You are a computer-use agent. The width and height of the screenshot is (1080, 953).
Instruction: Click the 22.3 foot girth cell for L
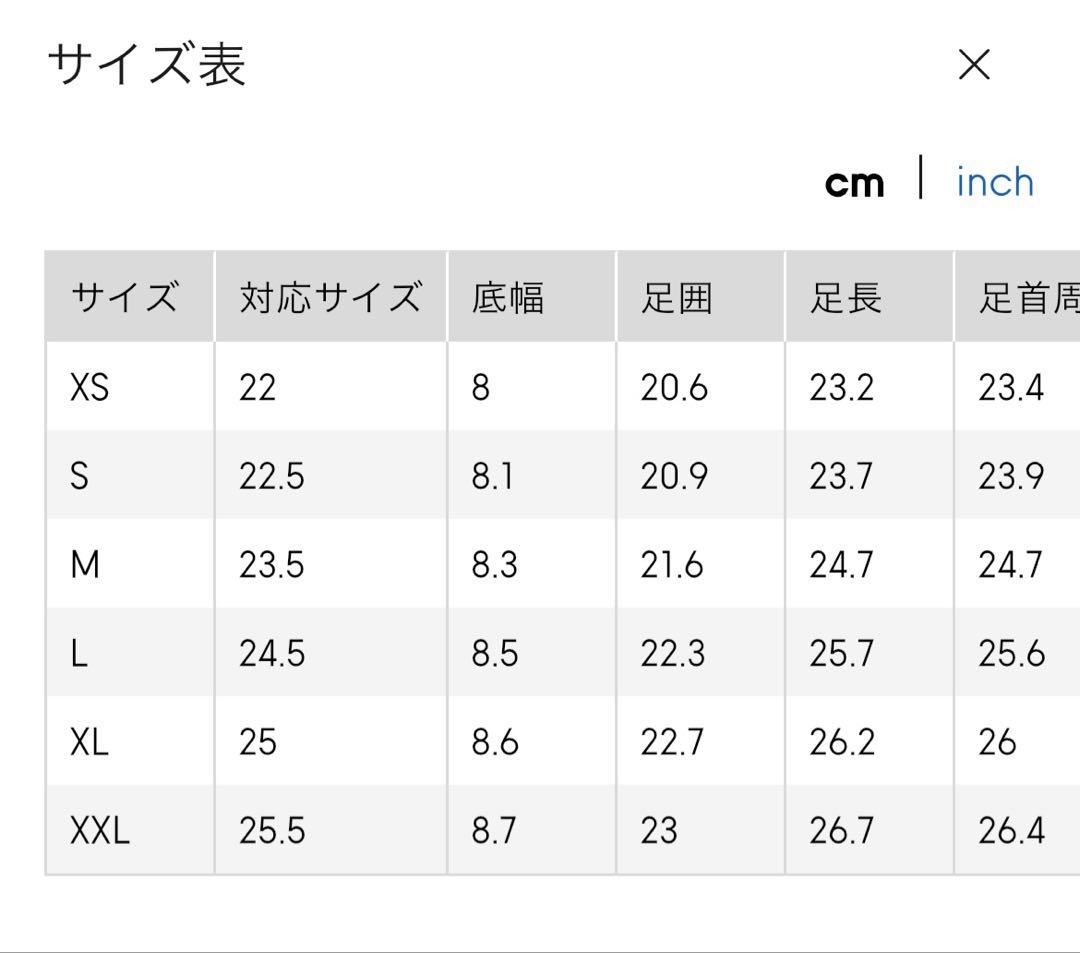(673, 653)
